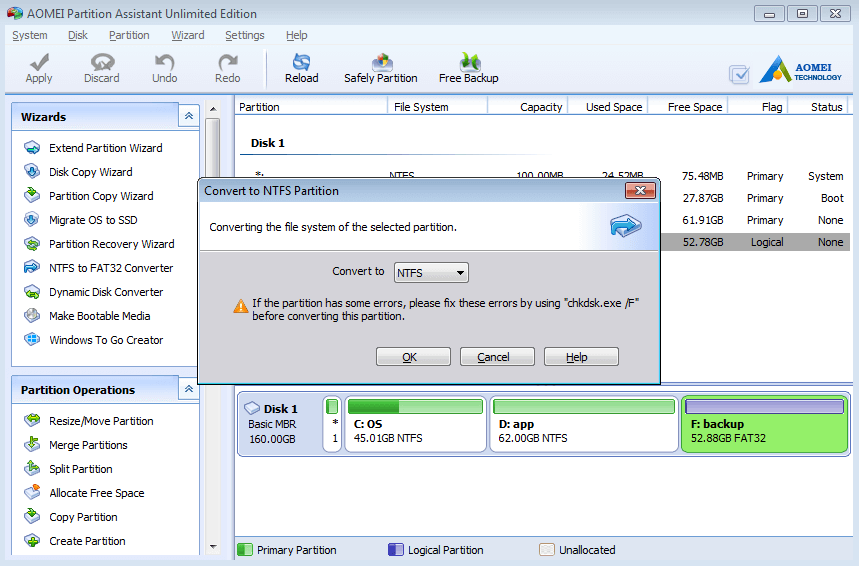Collapse the Wizards panel
The height and width of the screenshot is (566, 859).
pyautogui.click(x=188, y=116)
